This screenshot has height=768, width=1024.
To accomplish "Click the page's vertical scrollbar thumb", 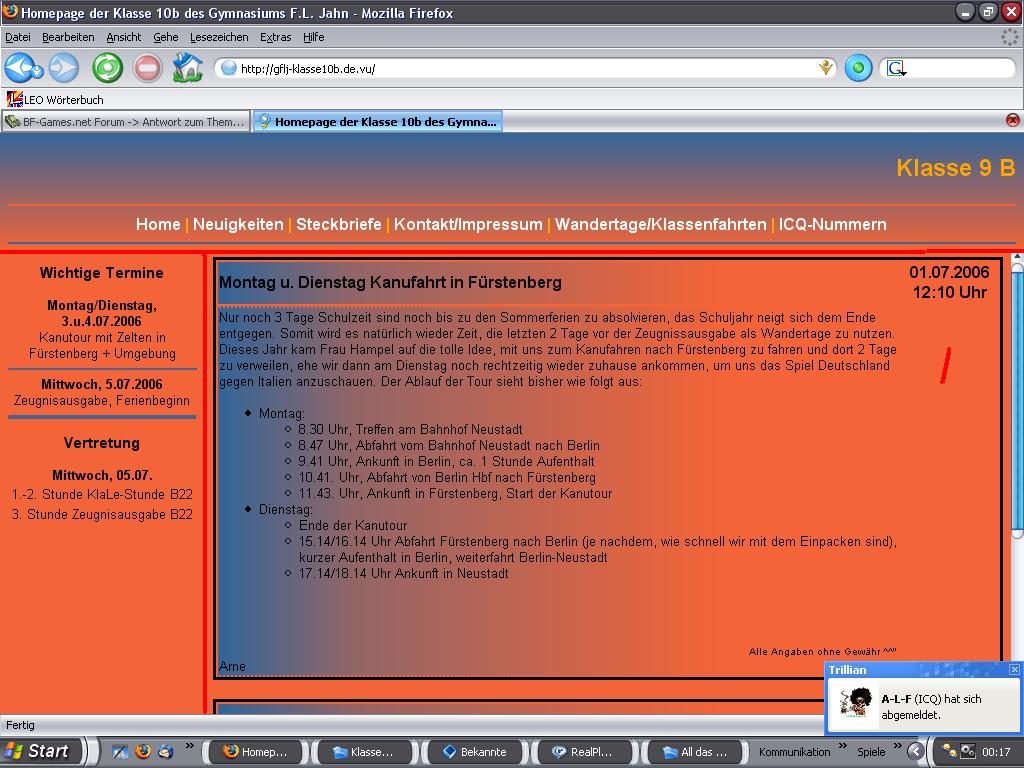I will pos(1017,400).
